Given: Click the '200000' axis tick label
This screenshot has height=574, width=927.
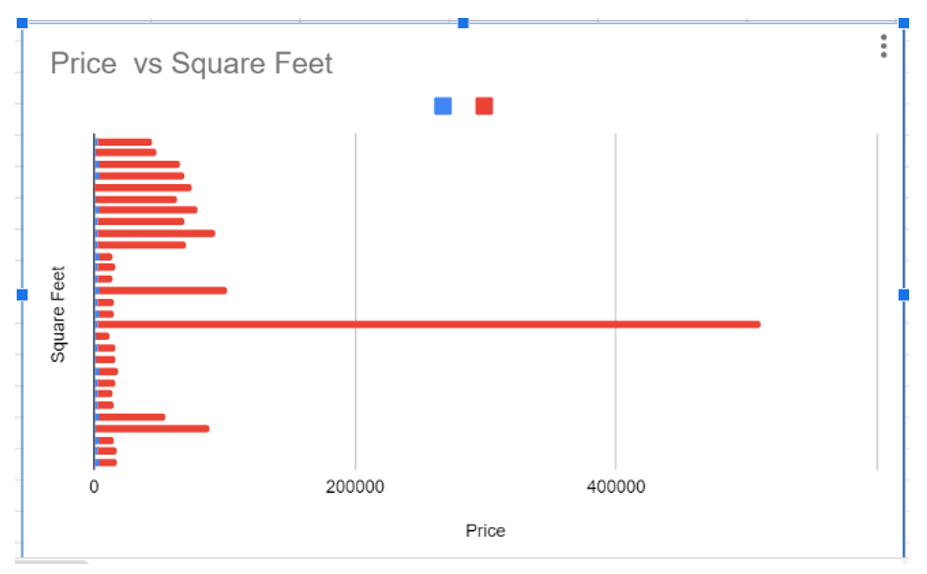Looking at the screenshot, I should (355, 487).
